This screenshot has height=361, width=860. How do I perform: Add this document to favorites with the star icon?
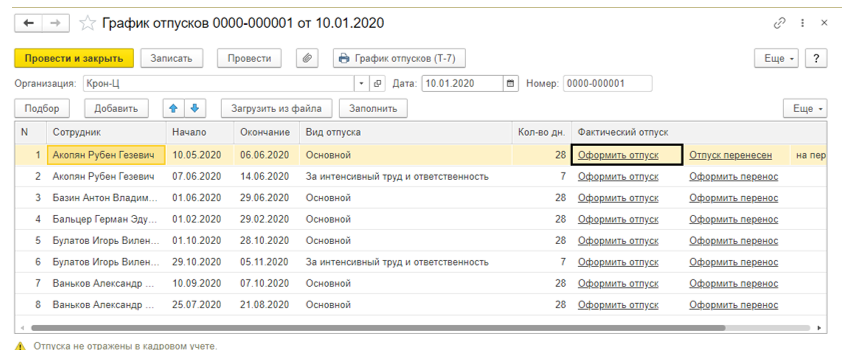click(87, 23)
